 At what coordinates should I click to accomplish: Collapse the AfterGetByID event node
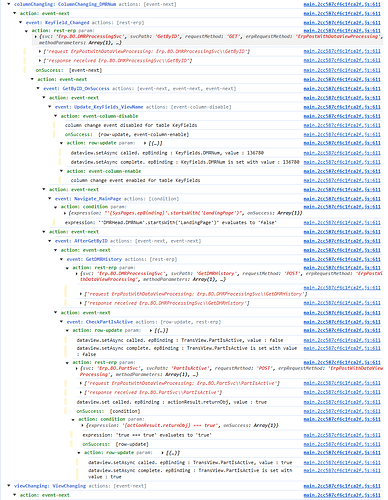pos(50,241)
